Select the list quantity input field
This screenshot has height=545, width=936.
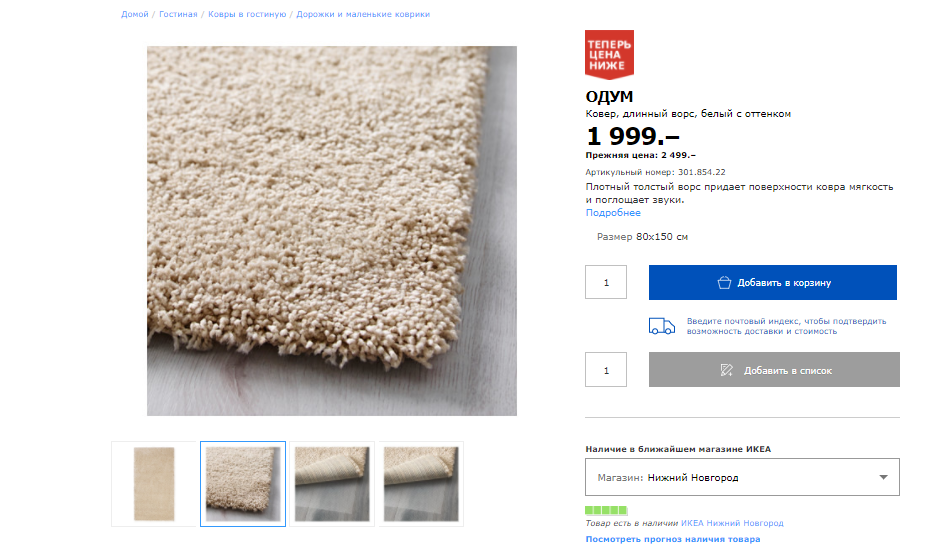(x=606, y=370)
